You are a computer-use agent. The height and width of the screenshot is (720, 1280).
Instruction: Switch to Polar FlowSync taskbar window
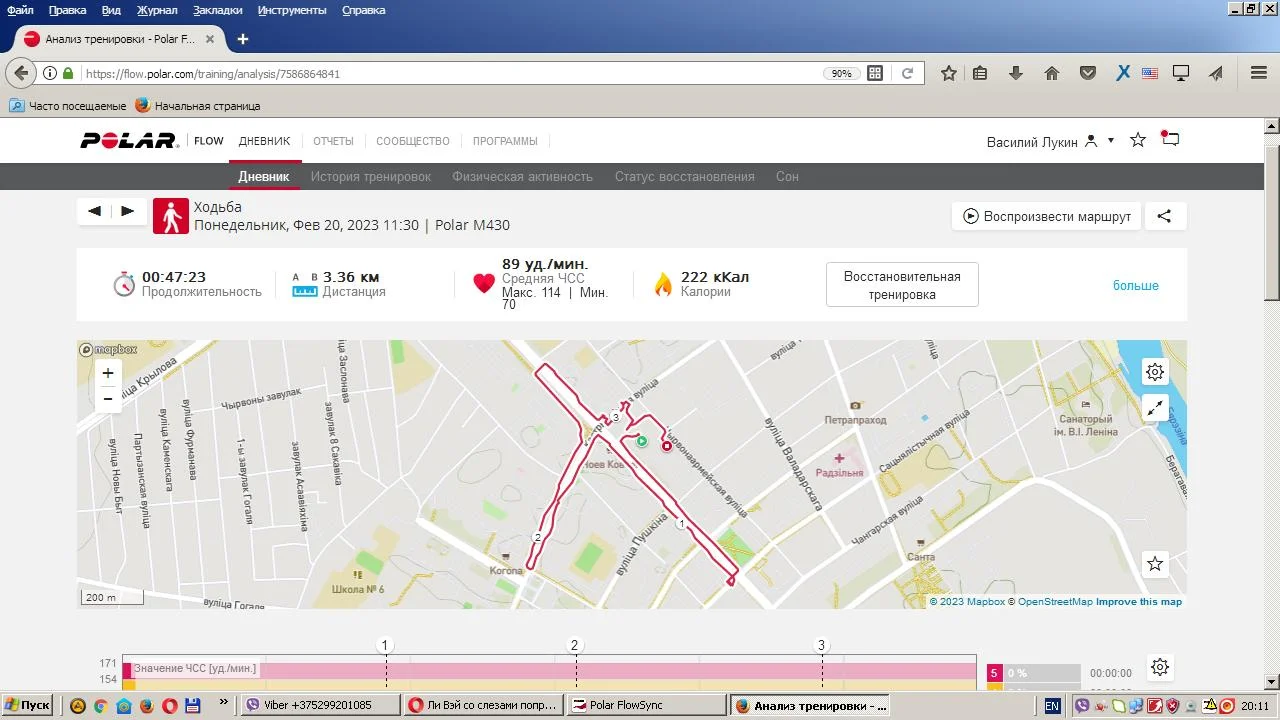tap(647, 705)
